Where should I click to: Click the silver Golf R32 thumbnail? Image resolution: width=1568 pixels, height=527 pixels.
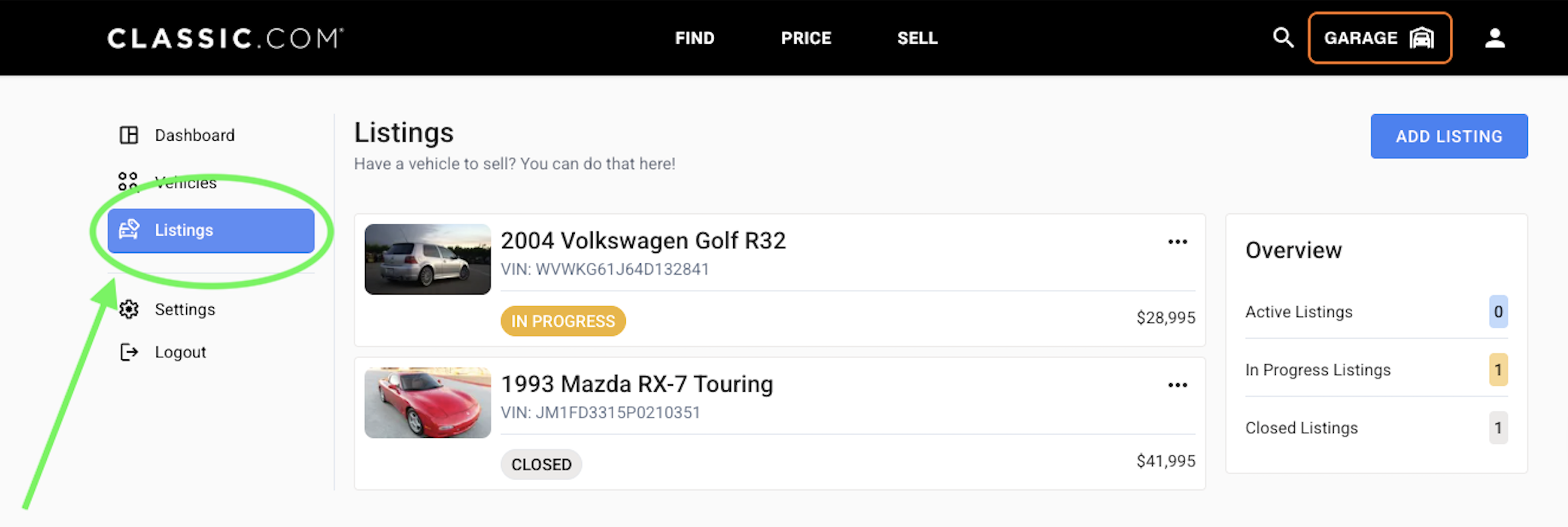click(428, 259)
